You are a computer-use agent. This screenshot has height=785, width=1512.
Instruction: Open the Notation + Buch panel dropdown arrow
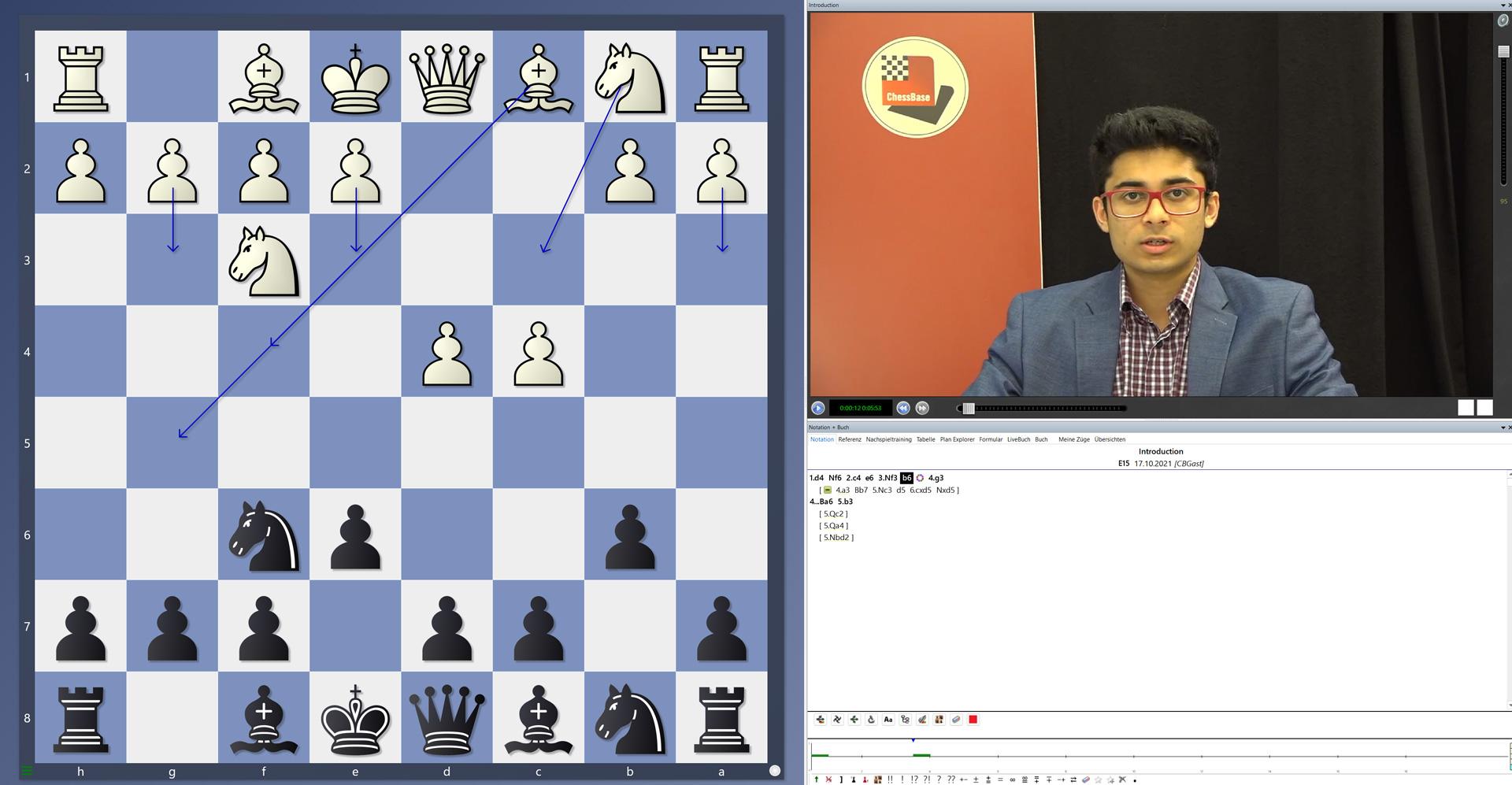coord(1503,428)
